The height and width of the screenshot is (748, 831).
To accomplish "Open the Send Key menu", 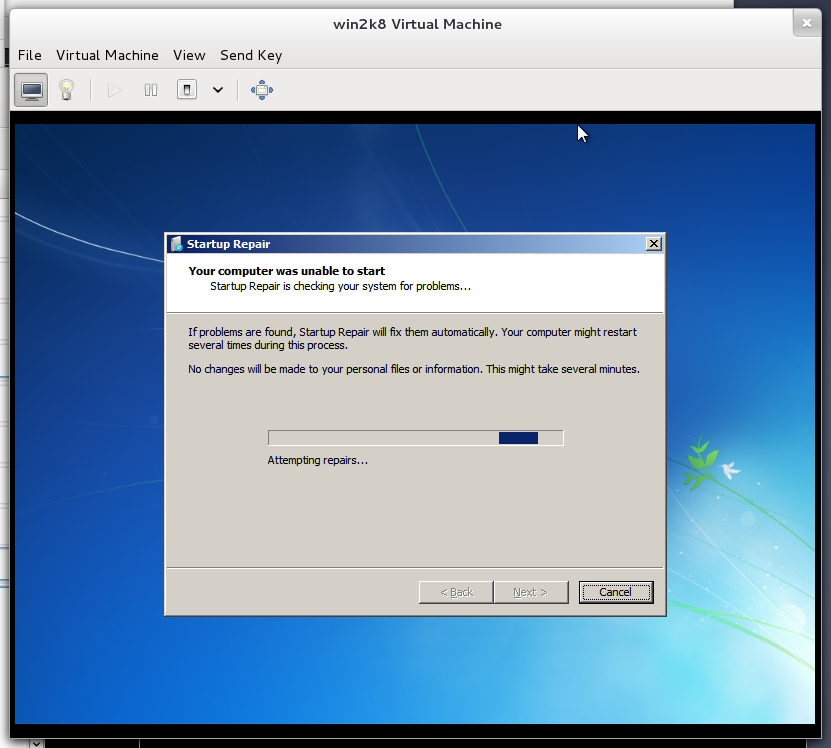I will click(x=251, y=55).
